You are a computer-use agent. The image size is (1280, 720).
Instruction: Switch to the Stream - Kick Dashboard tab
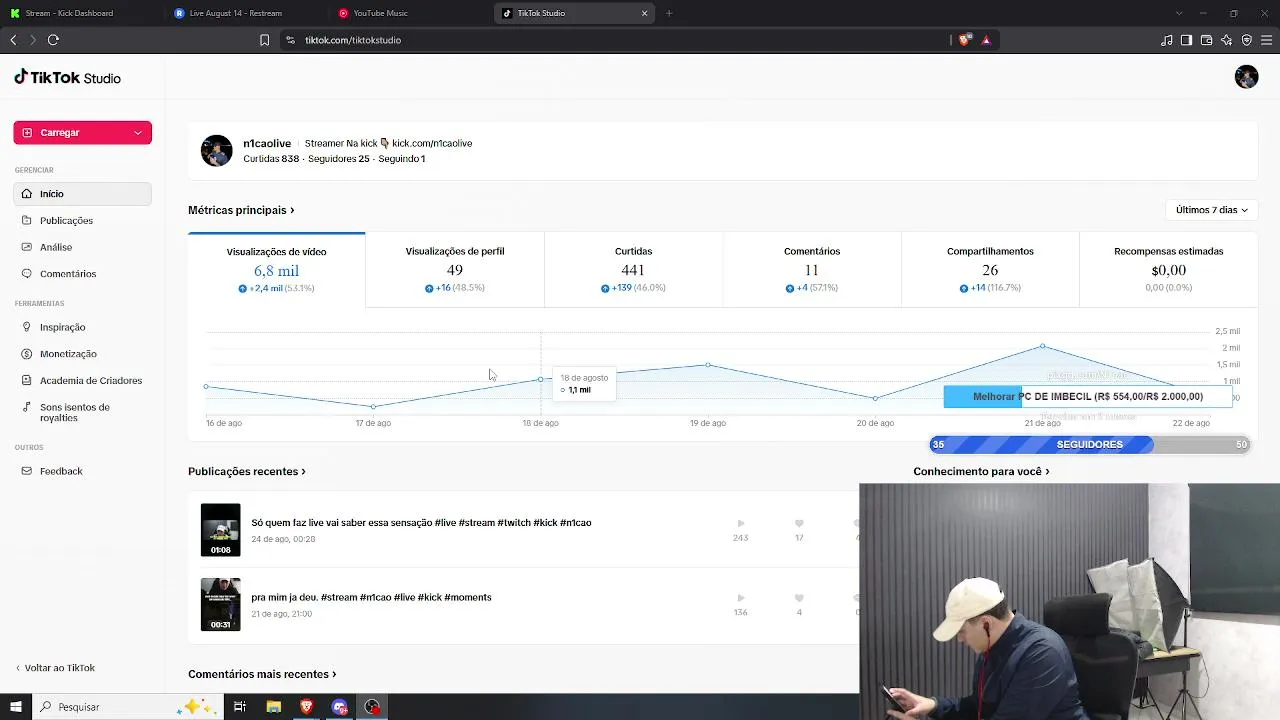tap(80, 13)
